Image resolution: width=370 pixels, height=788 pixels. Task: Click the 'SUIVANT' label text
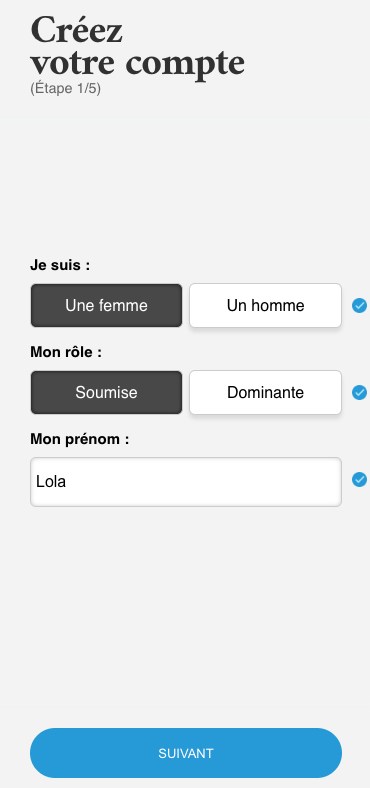coord(186,753)
